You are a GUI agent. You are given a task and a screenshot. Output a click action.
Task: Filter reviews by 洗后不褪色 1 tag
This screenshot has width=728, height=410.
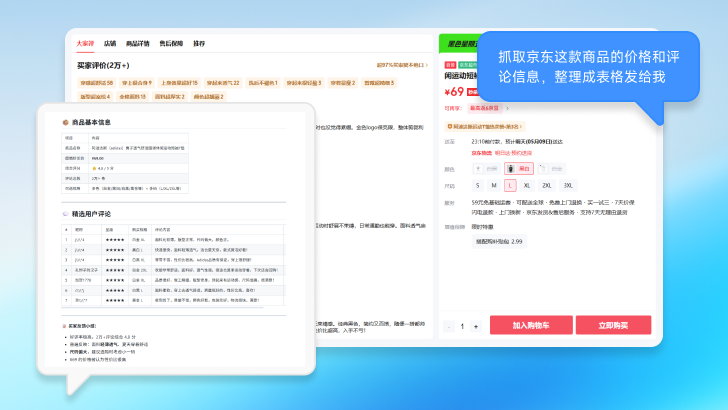click(x=263, y=83)
